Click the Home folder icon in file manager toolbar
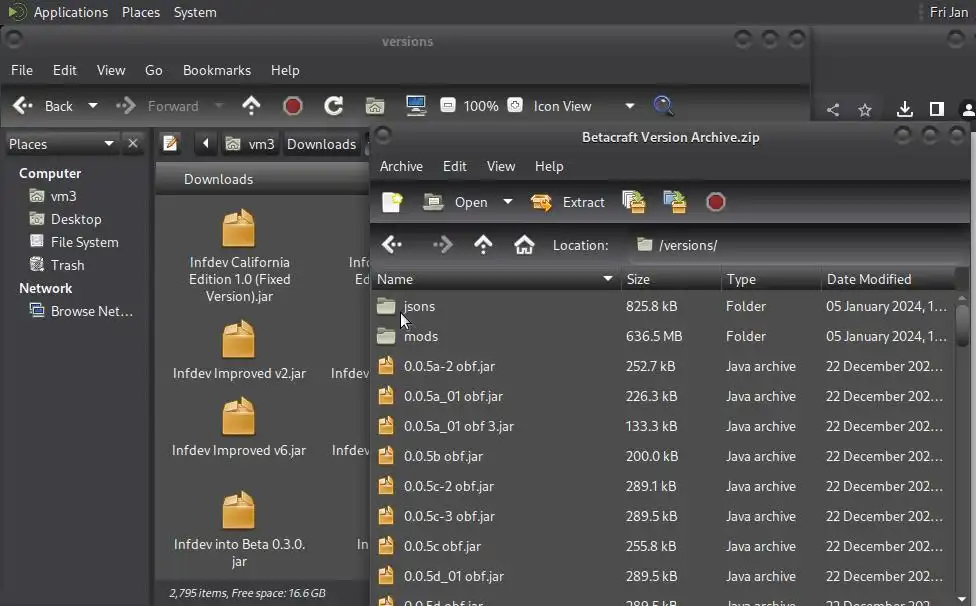 click(375, 106)
